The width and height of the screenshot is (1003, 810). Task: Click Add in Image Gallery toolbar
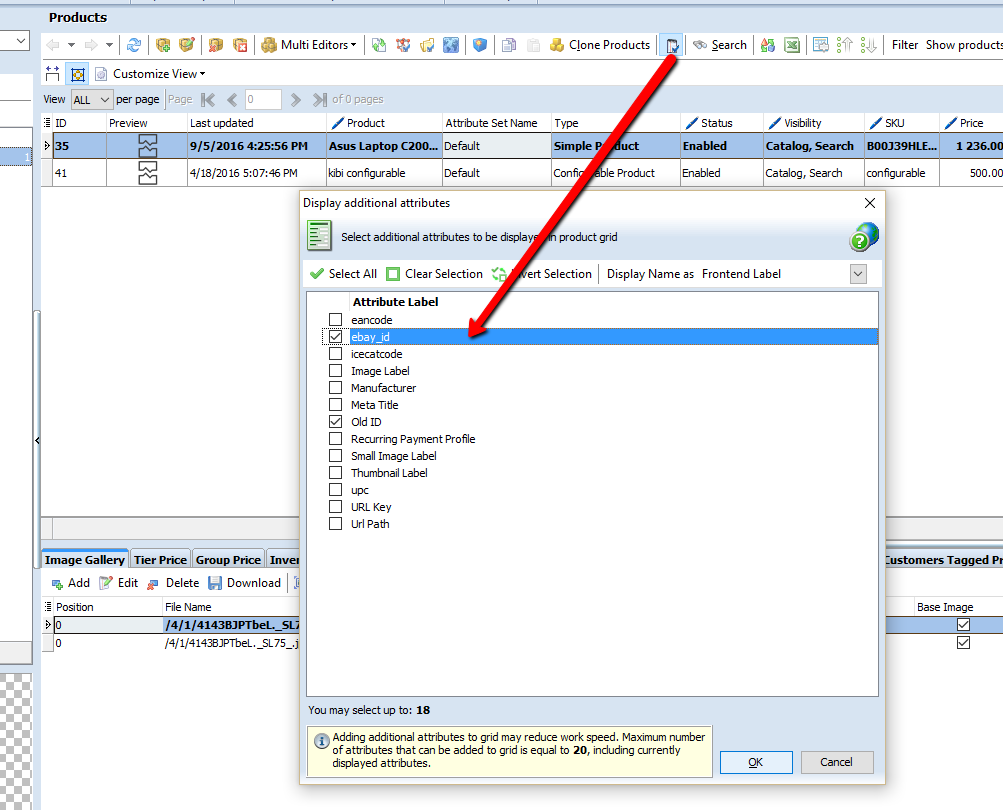(70, 583)
